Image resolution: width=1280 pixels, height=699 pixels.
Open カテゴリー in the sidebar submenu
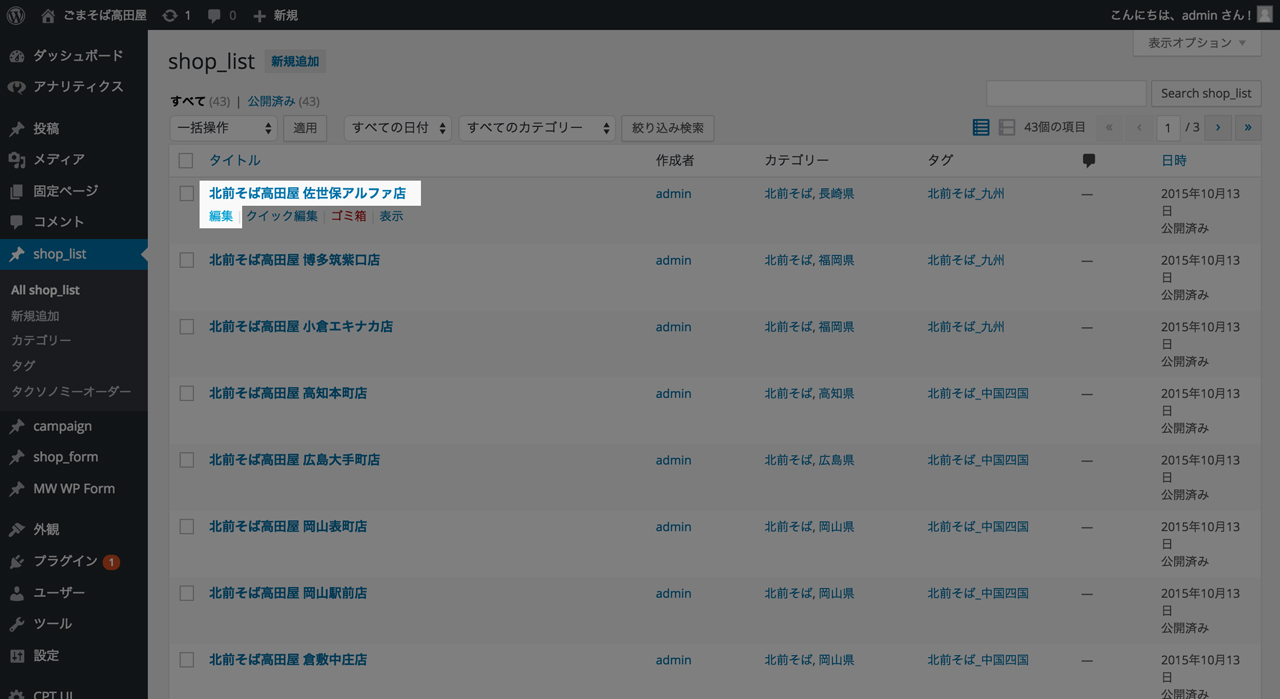pos(41,341)
